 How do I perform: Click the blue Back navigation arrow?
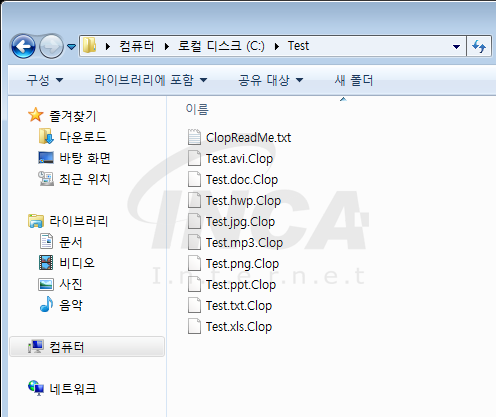point(23,46)
